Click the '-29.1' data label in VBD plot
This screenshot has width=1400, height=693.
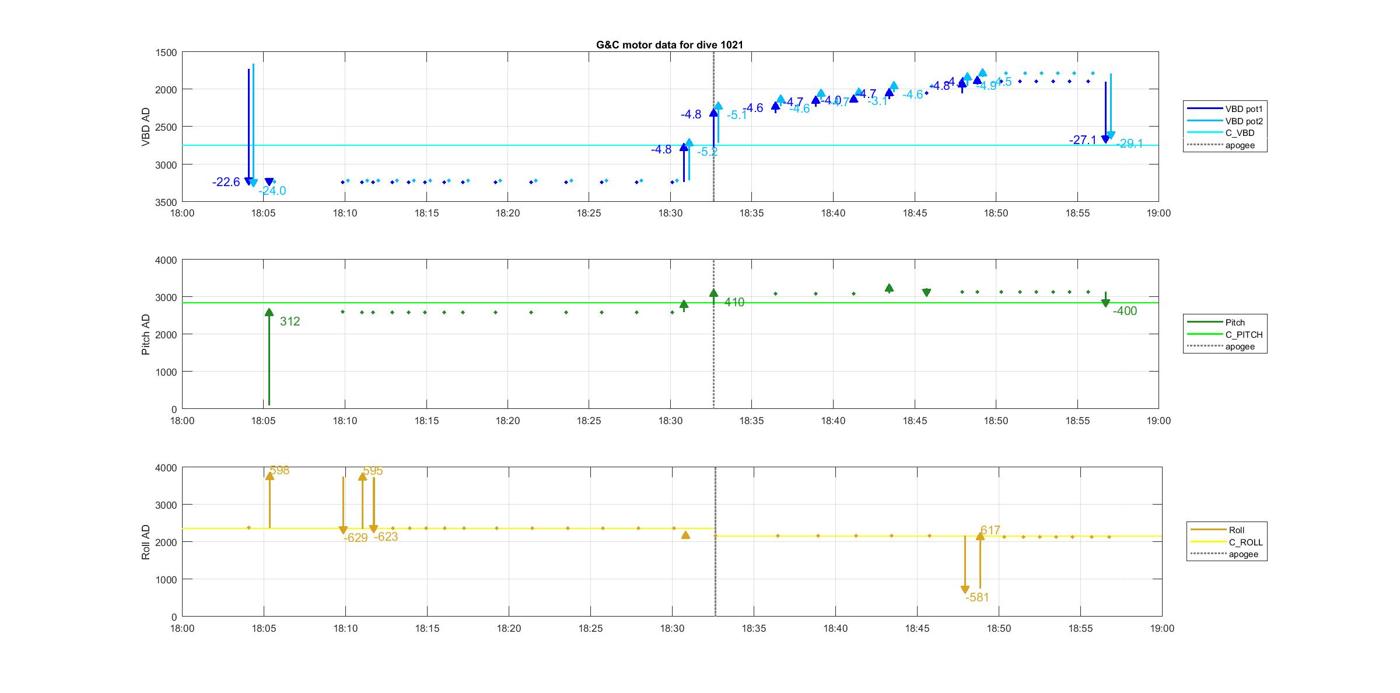click(1130, 144)
